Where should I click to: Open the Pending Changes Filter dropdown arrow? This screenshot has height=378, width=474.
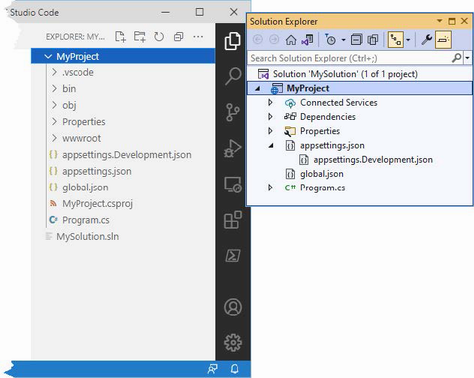click(x=343, y=40)
